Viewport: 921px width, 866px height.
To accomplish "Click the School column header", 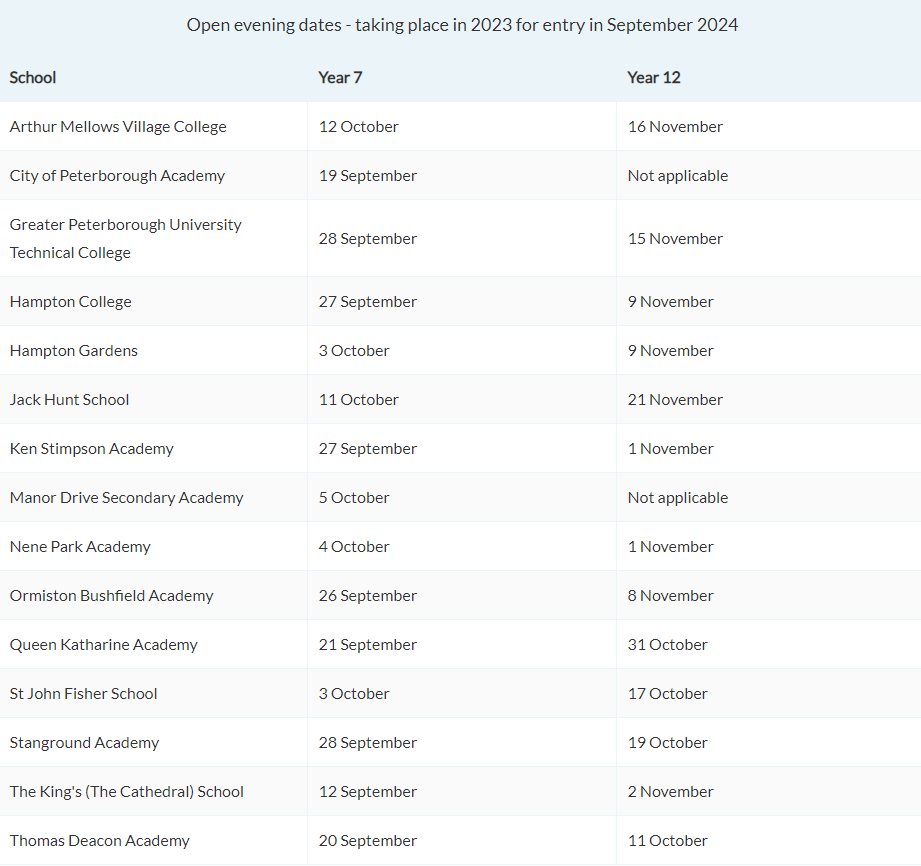I will pyautogui.click(x=33, y=77).
